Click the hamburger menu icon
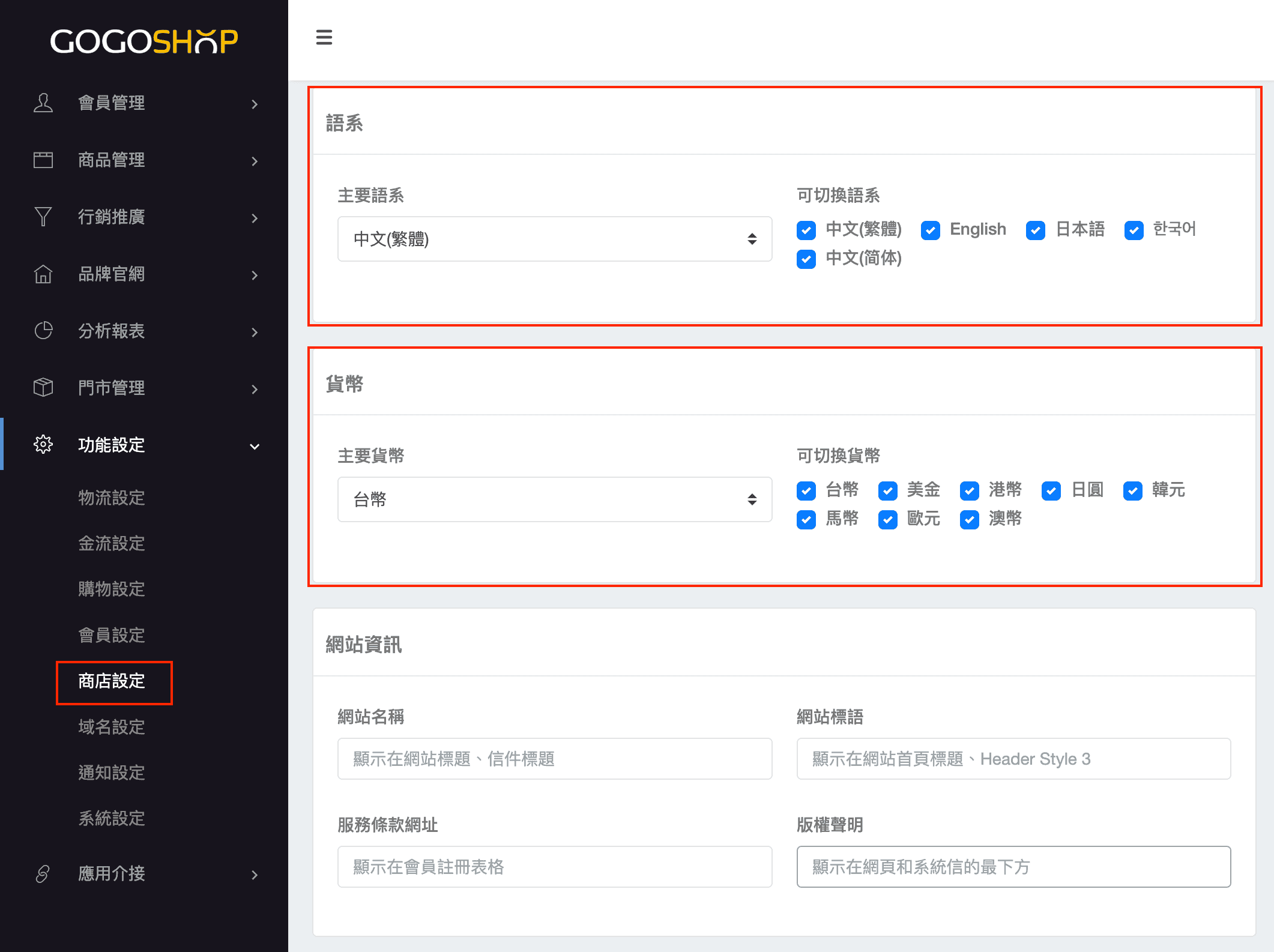The height and width of the screenshot is (952, 1274). (324, 37)
